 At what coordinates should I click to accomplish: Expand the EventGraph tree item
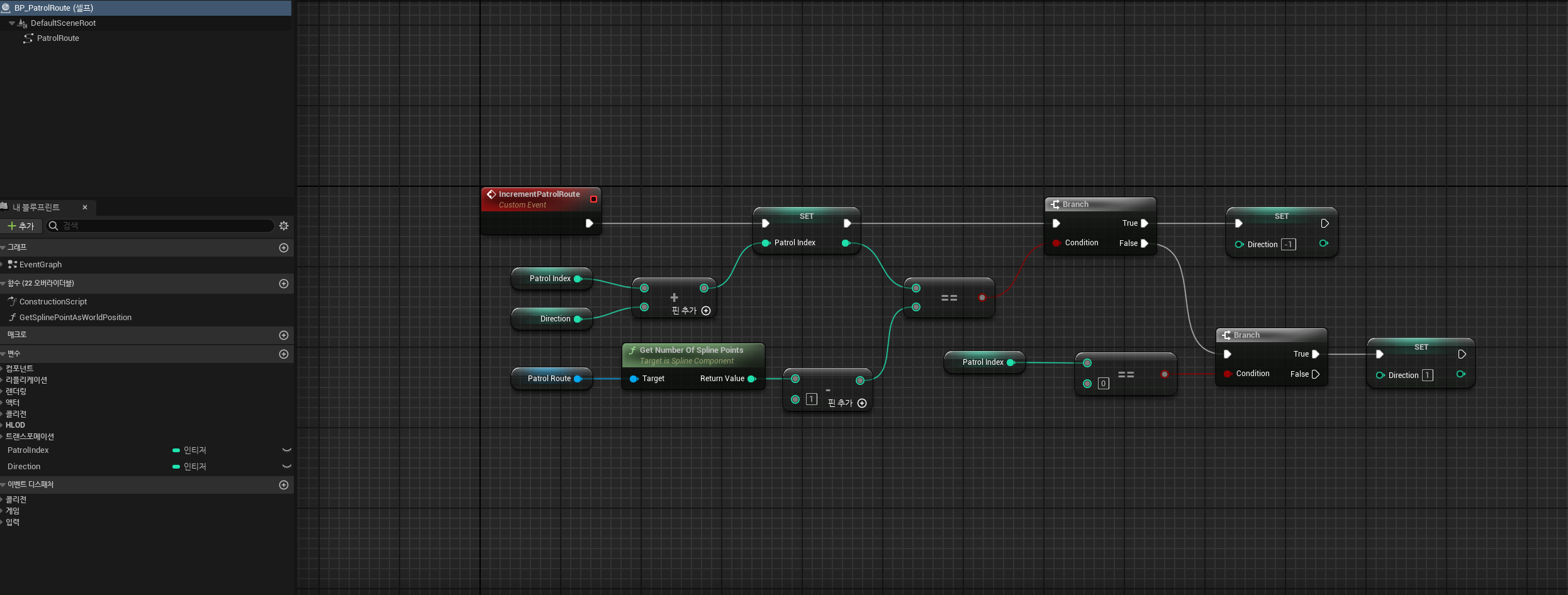pyautogui.click(x=3, y=265)
